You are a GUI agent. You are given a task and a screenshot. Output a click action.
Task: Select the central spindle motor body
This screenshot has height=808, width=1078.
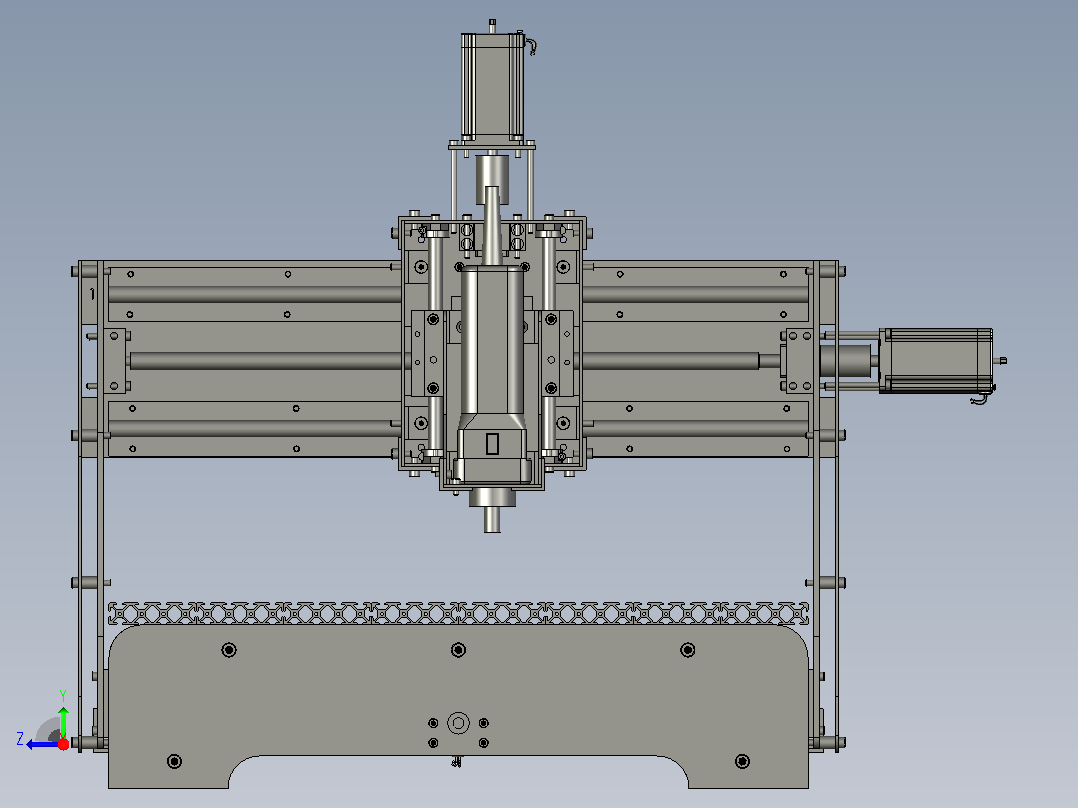click(492, 341)
